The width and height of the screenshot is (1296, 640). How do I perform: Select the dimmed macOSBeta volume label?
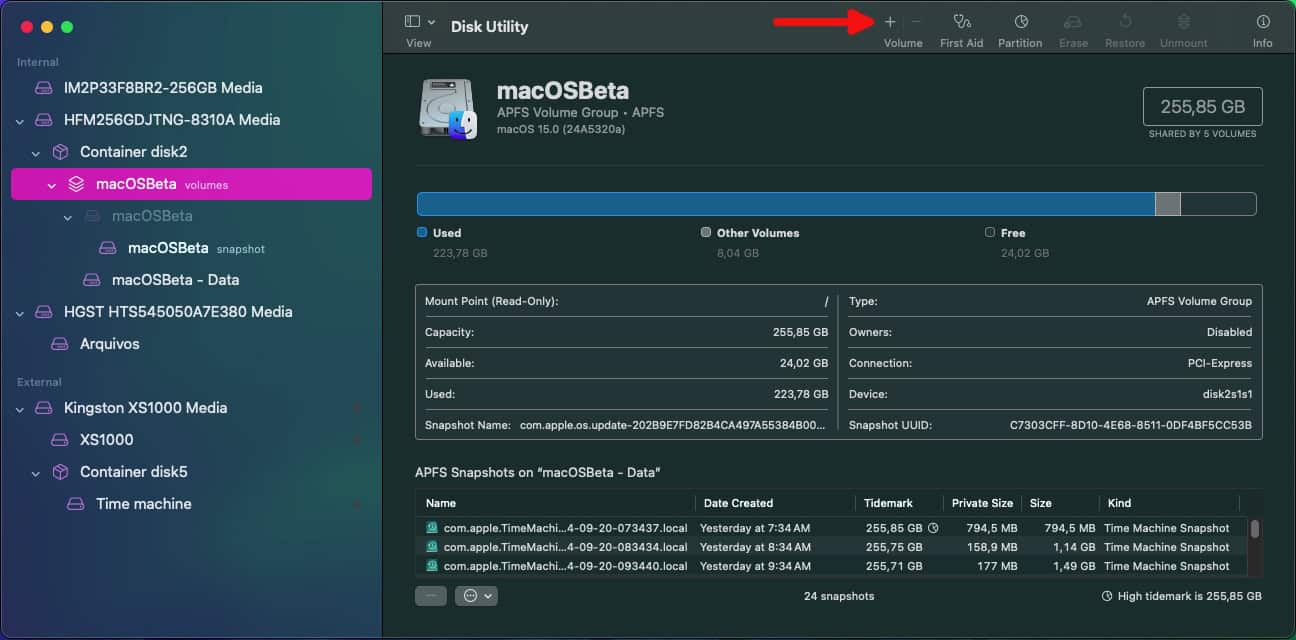(152, 216)
